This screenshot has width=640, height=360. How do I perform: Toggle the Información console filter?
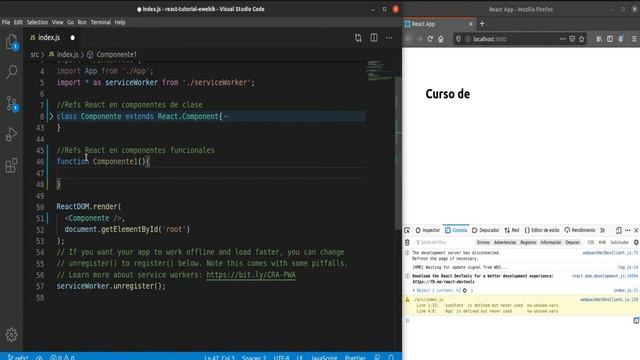coord(551,242)
